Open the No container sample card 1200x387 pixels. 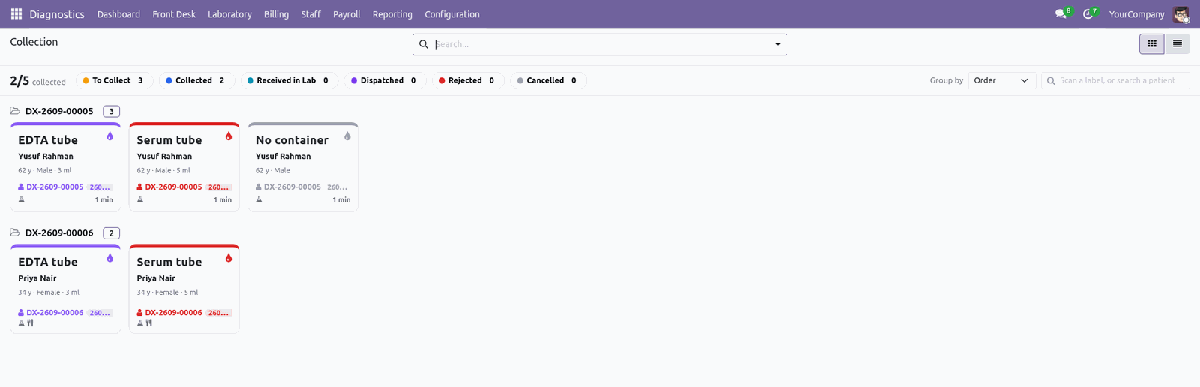click(303, 166)
